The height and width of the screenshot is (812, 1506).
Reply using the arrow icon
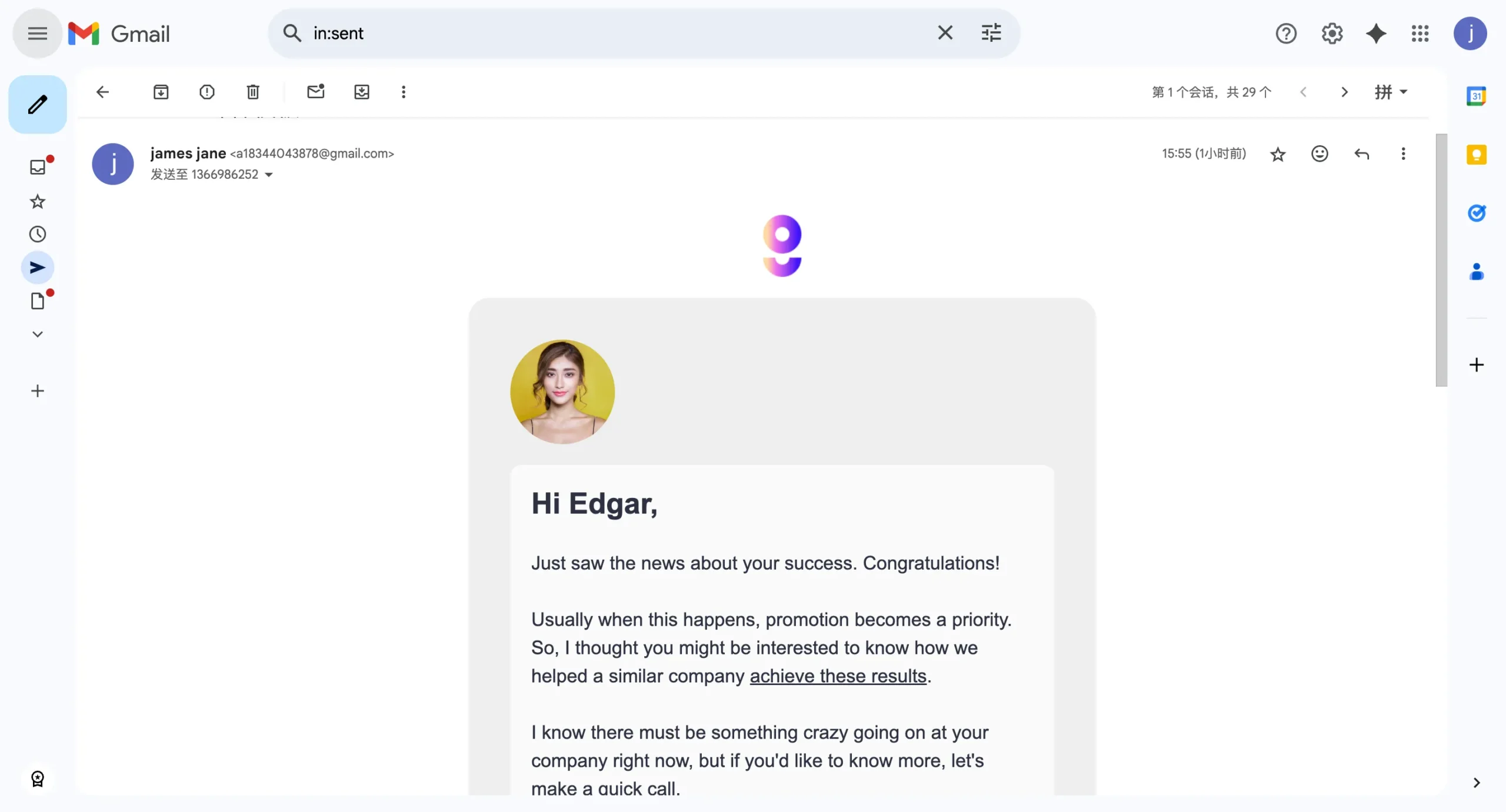1361,154
